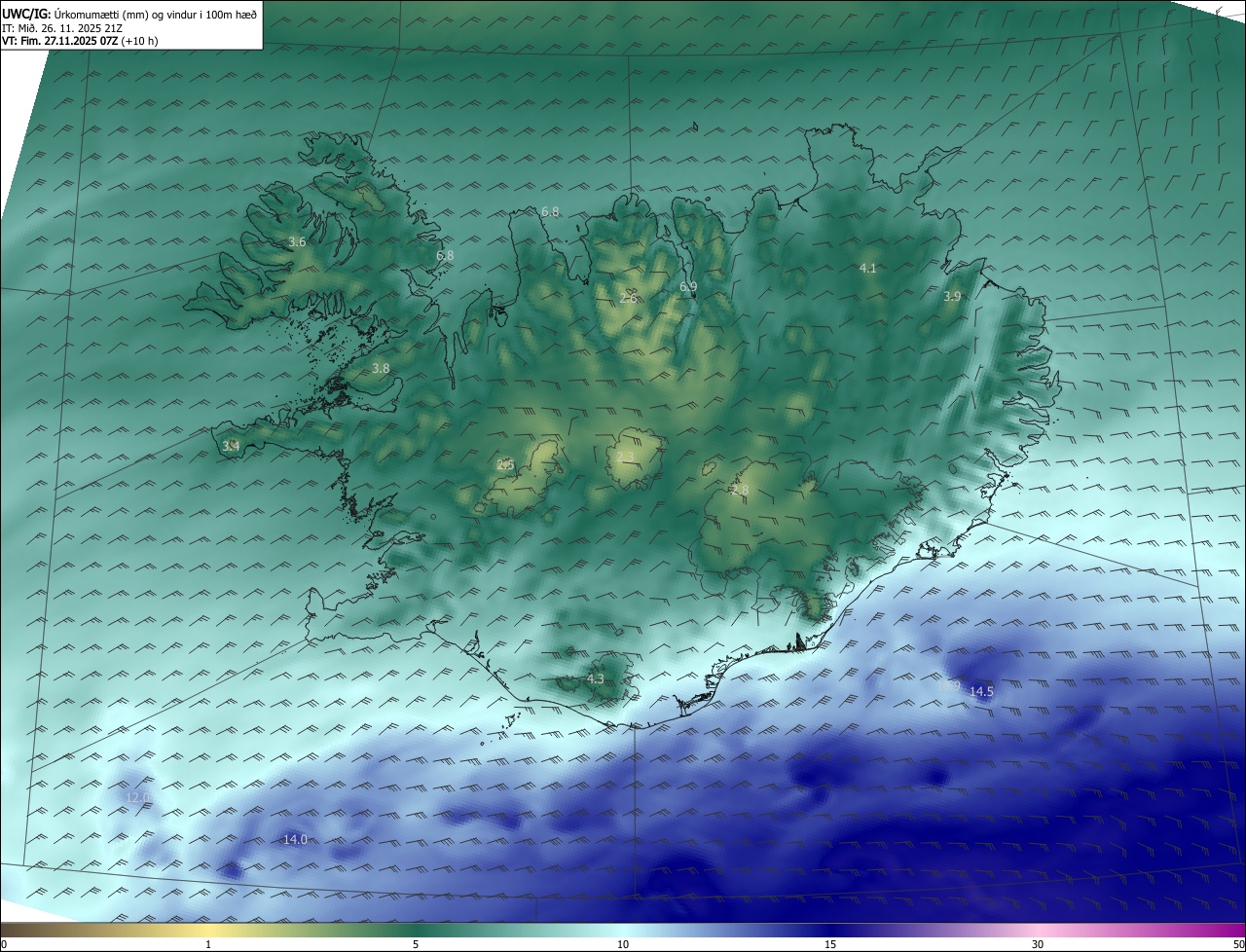Click the color scale tick label 0

coord(4,944)
